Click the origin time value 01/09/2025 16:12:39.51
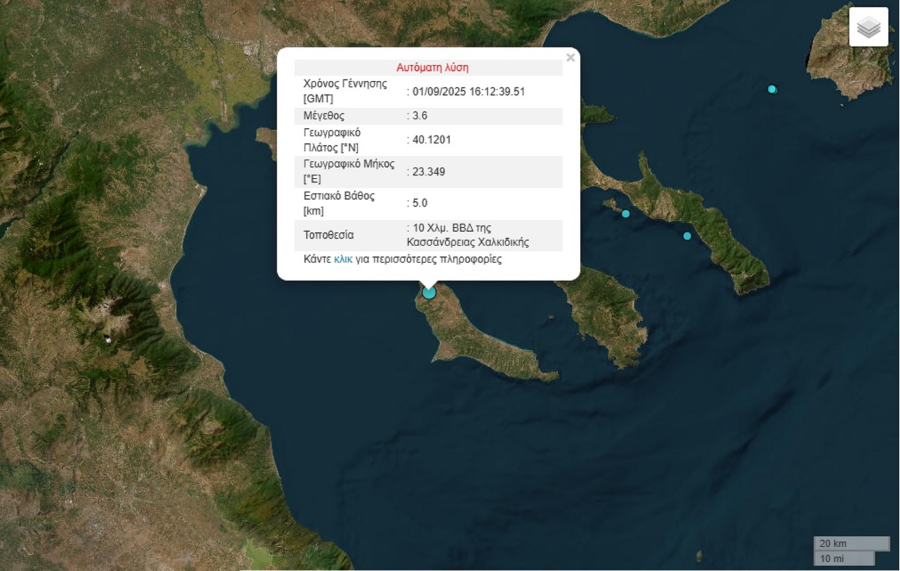This screenshot has width=900, height=571. point(468,92)
